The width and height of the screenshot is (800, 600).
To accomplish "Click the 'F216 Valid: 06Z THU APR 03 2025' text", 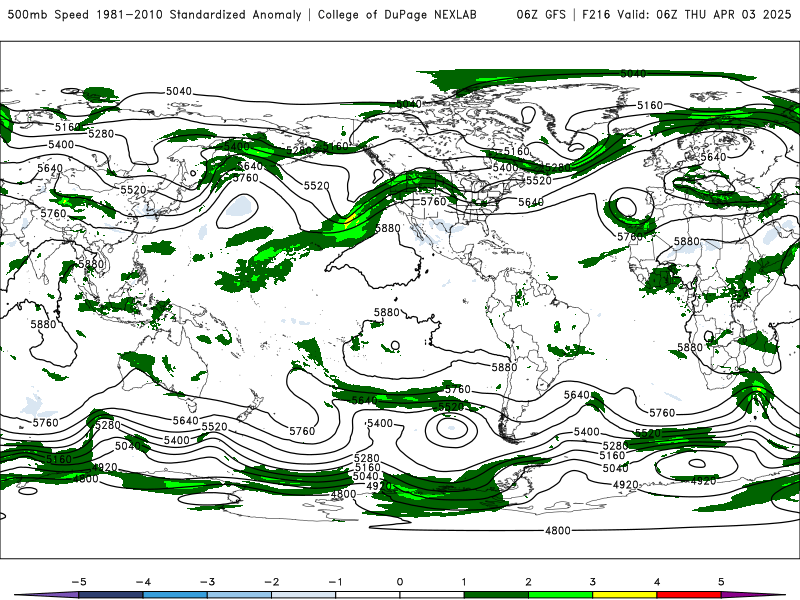I will pyautogui.click(x=687, y=14).
